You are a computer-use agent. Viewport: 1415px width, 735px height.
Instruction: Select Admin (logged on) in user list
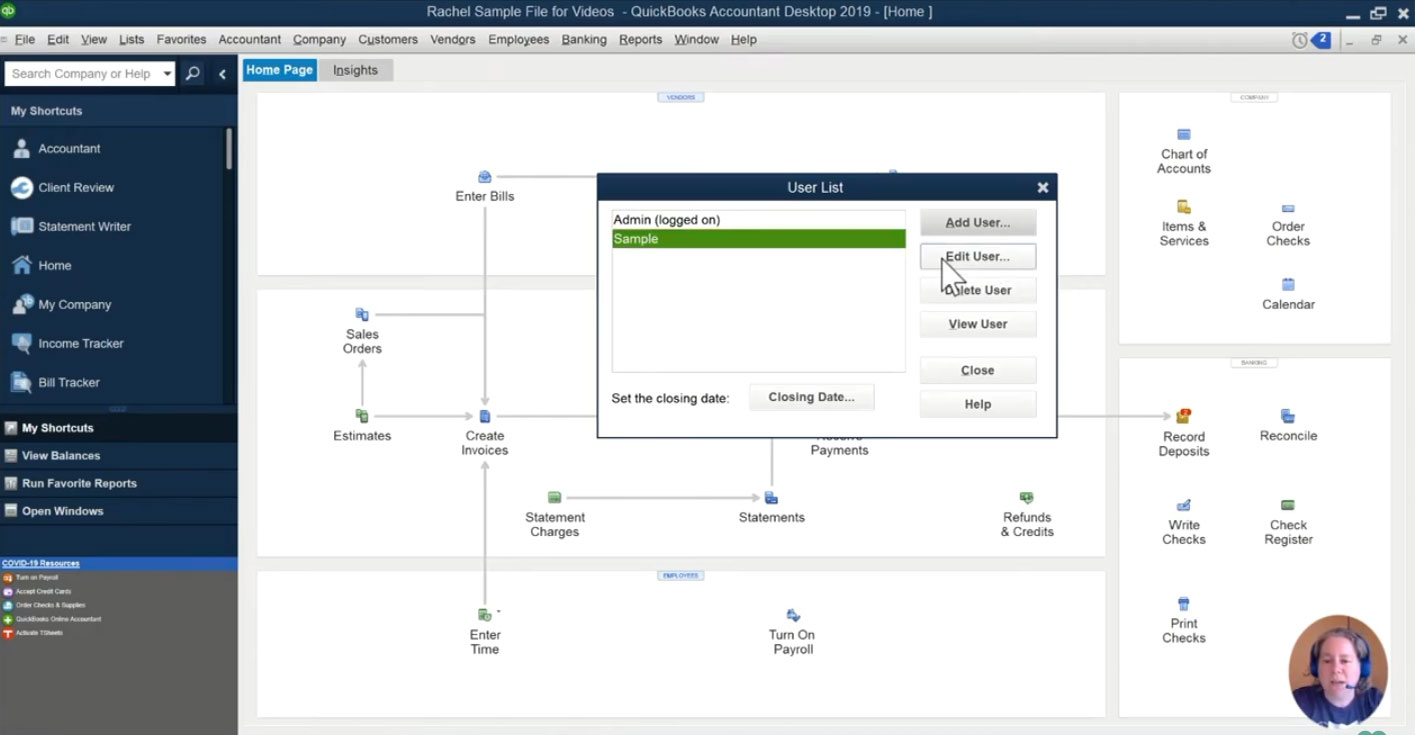(758, 220)
